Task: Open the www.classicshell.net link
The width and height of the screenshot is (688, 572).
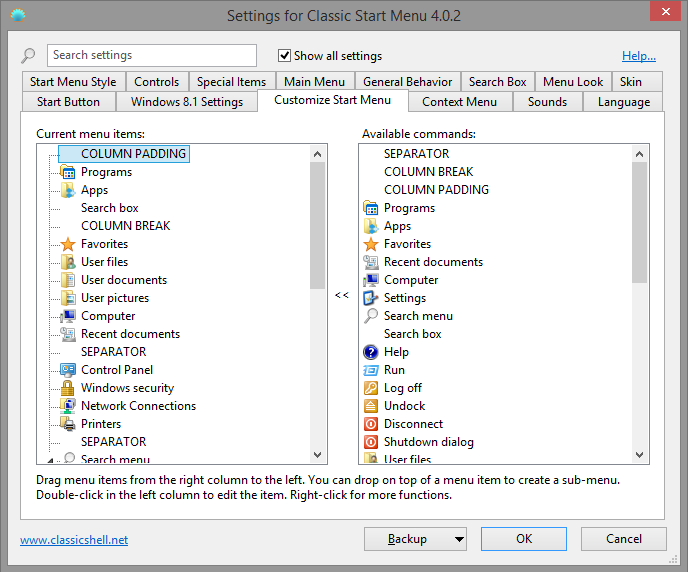Action: pos(74,540)
